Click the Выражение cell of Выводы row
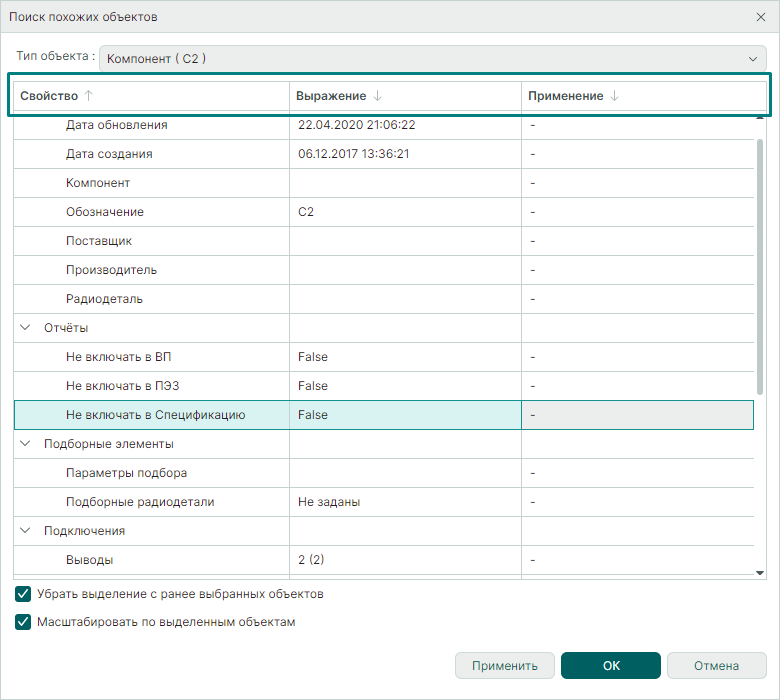The width and height of the screenshot is (780, 700). pyautogui.click(x=405, y=560)
